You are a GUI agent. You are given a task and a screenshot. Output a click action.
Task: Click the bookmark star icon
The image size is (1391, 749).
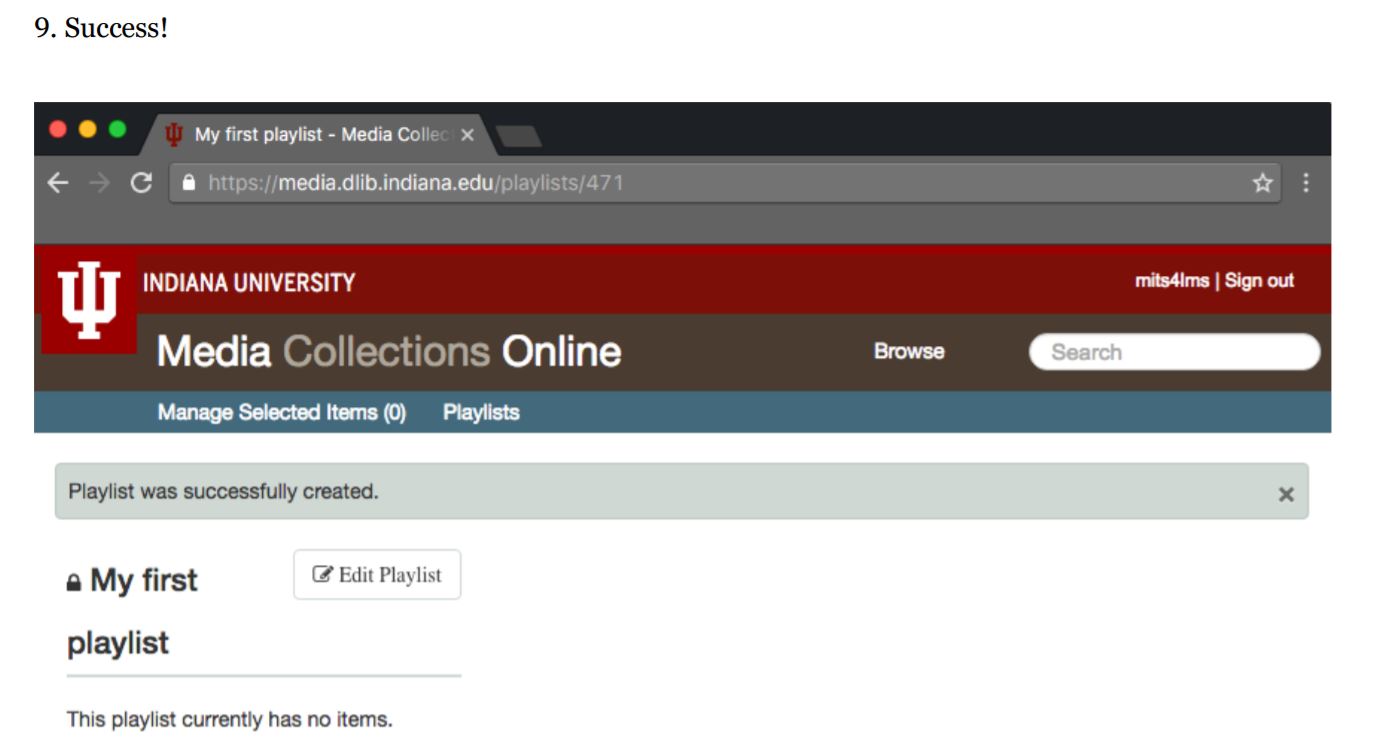1262,184
